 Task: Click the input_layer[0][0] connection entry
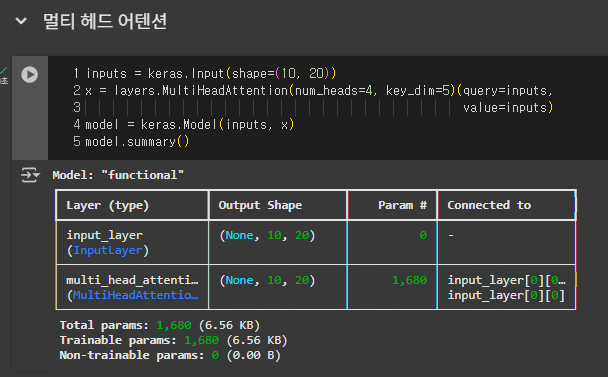tap(506, 295)
